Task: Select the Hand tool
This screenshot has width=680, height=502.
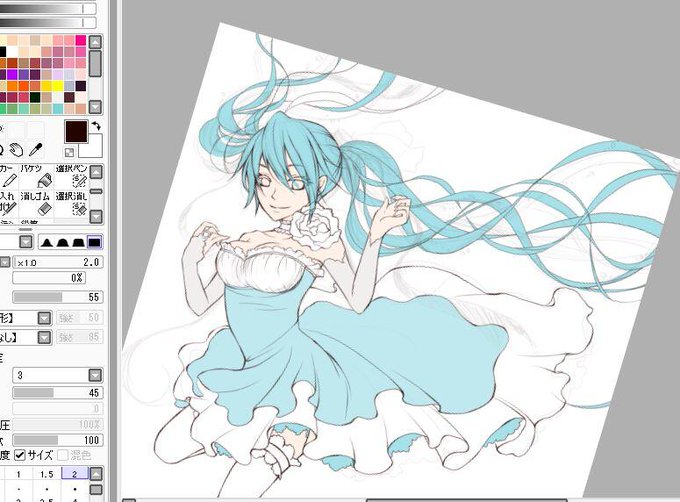Action: tap(16, 150)
